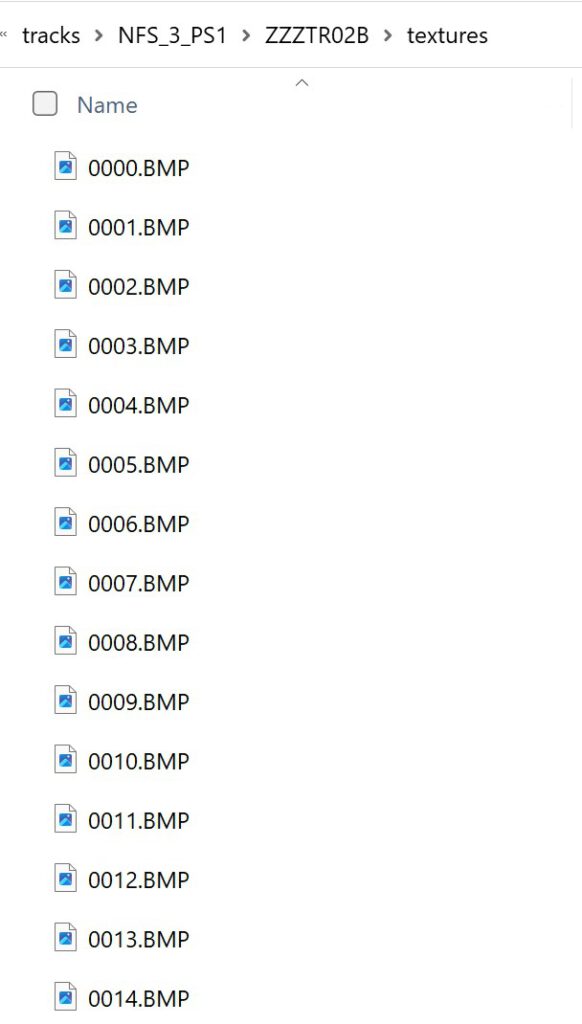The height and width of the screenshot is (1024, 582).
Task: Open the chevron dropdown after NFS_3_PS1
Action: click(x=246, y=35)
